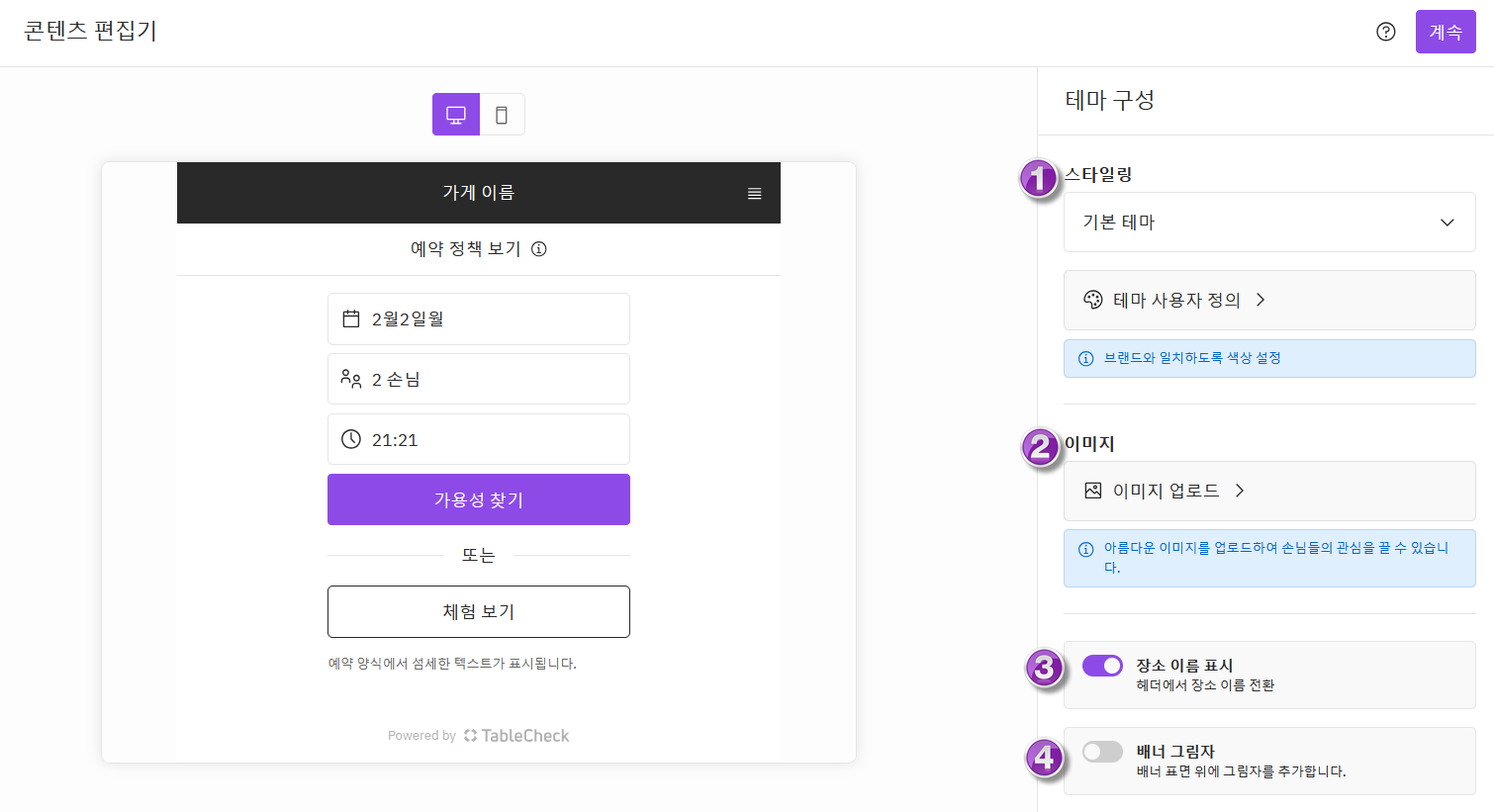Click 배너 표면 위에 그림자를 추가합니다 description
The width and height of the screenshot is (1494, 812).
(1241, 771)
